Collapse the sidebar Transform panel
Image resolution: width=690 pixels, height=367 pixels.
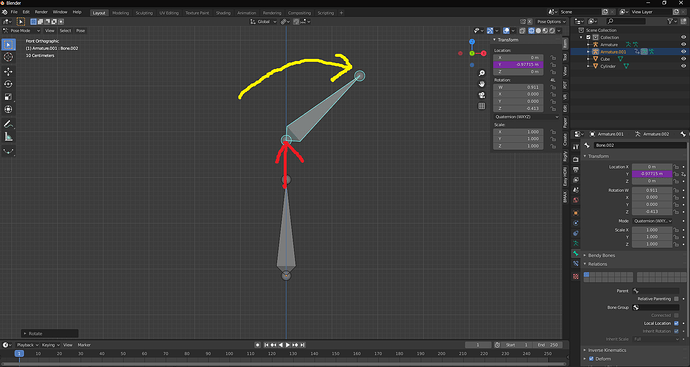coord(507,40)
